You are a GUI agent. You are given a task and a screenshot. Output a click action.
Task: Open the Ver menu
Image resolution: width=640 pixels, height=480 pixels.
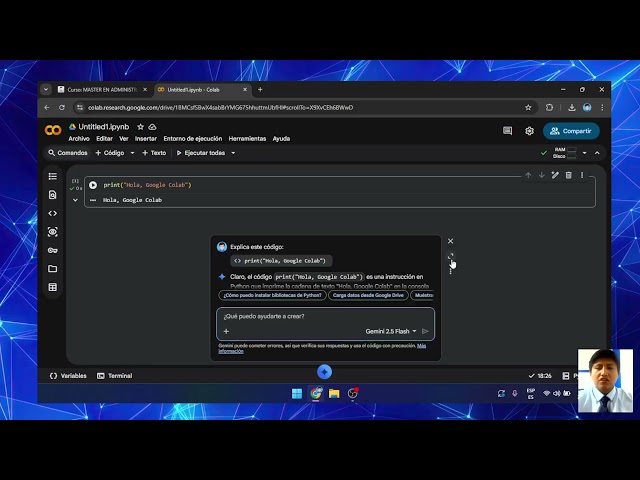124,139
